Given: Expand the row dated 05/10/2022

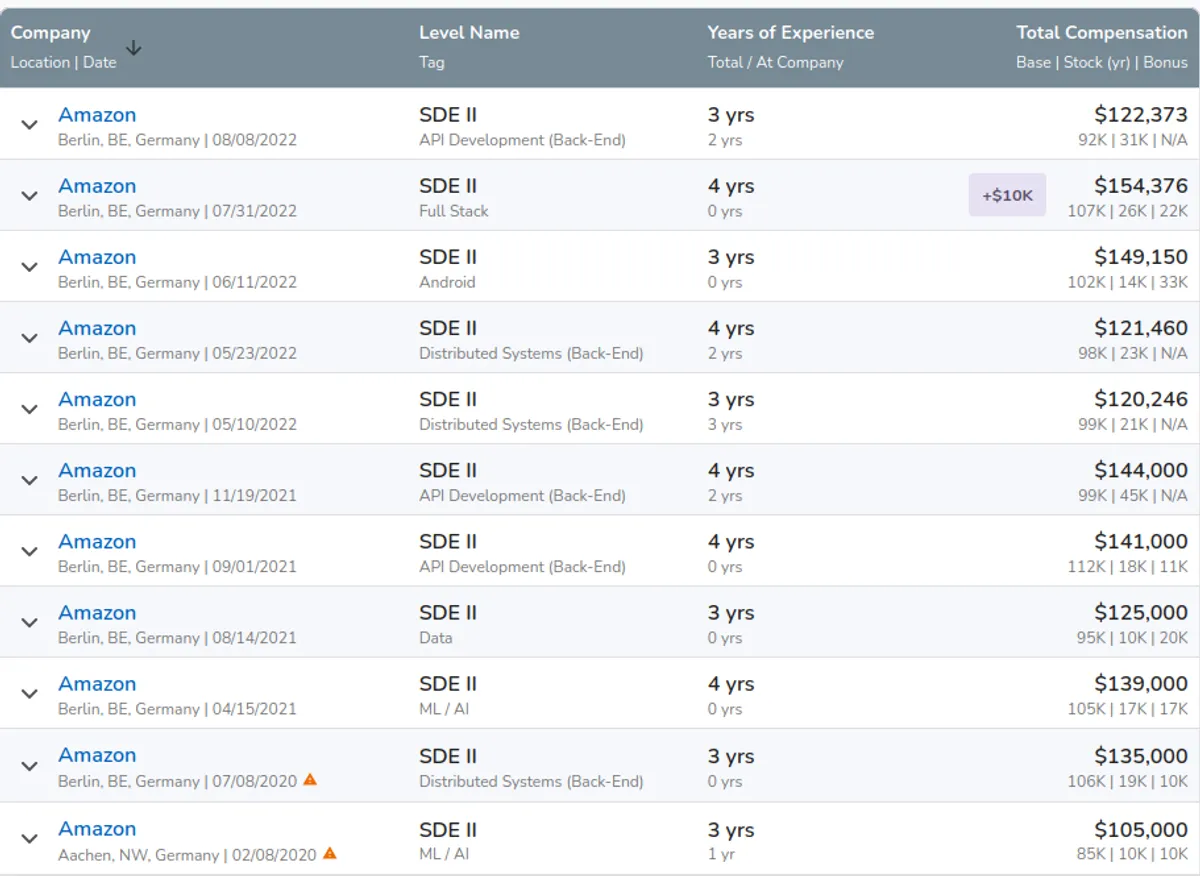Looking at the screenshot, I should pos(30,409).
